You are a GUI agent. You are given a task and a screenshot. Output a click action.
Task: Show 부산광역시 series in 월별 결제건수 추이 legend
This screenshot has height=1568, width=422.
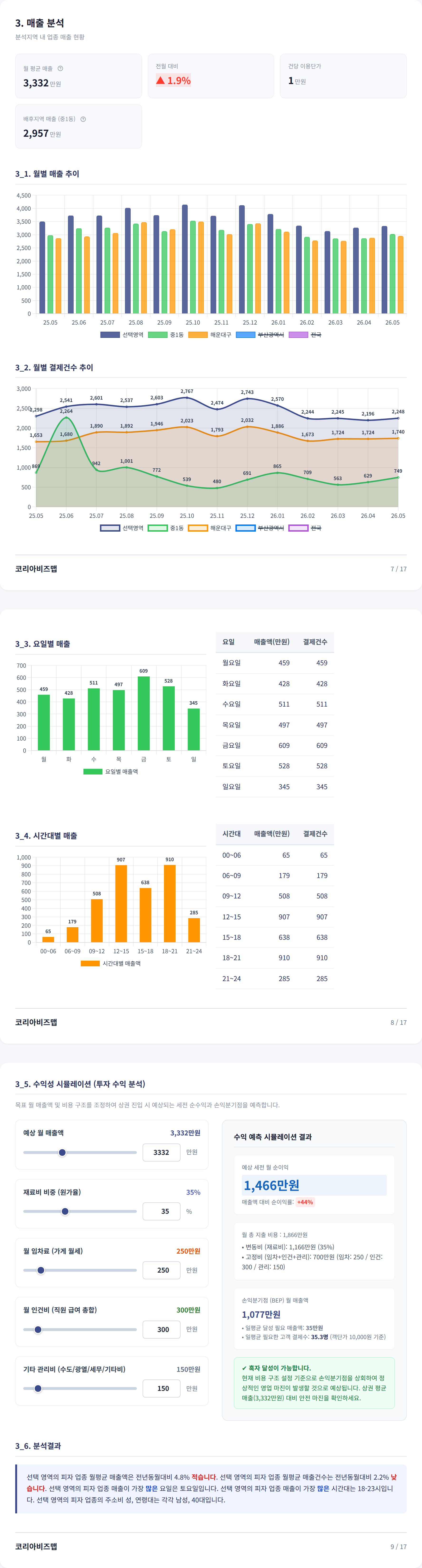pyautogui.click(x=259, y=528)
